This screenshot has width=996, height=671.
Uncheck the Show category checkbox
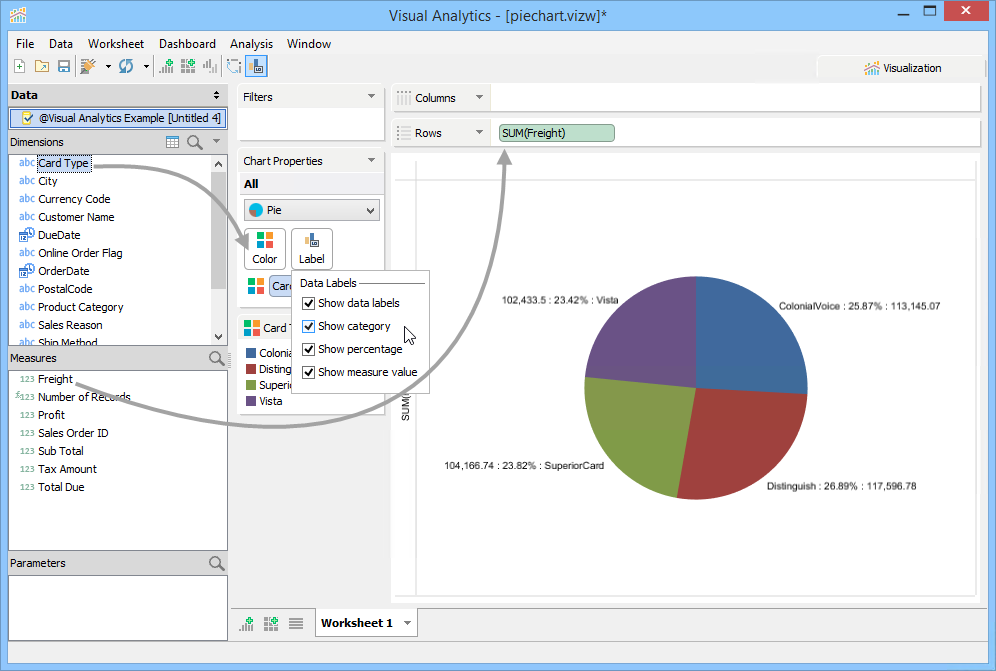[309, 327]
